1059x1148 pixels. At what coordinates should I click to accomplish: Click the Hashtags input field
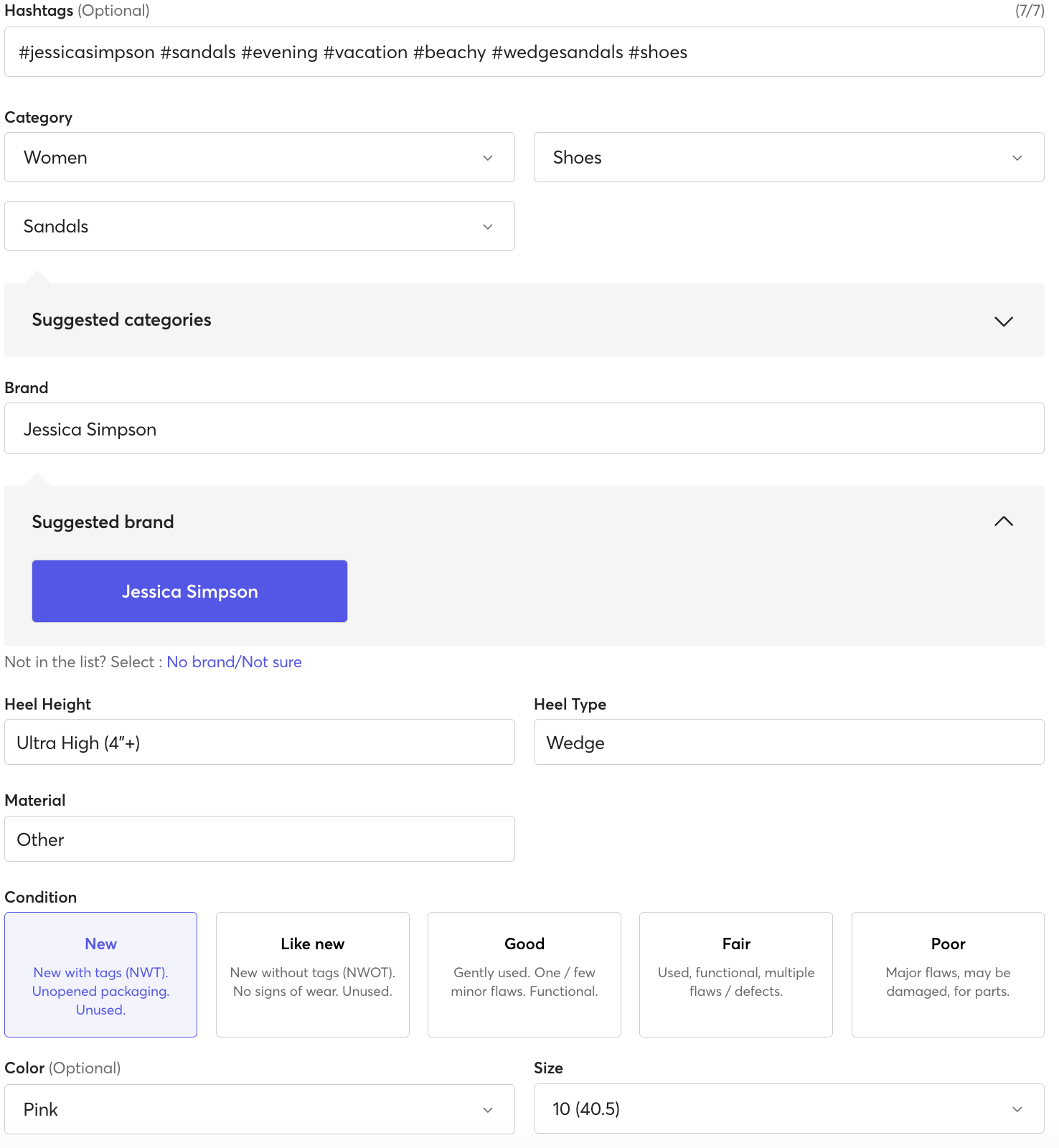[524, 52]
